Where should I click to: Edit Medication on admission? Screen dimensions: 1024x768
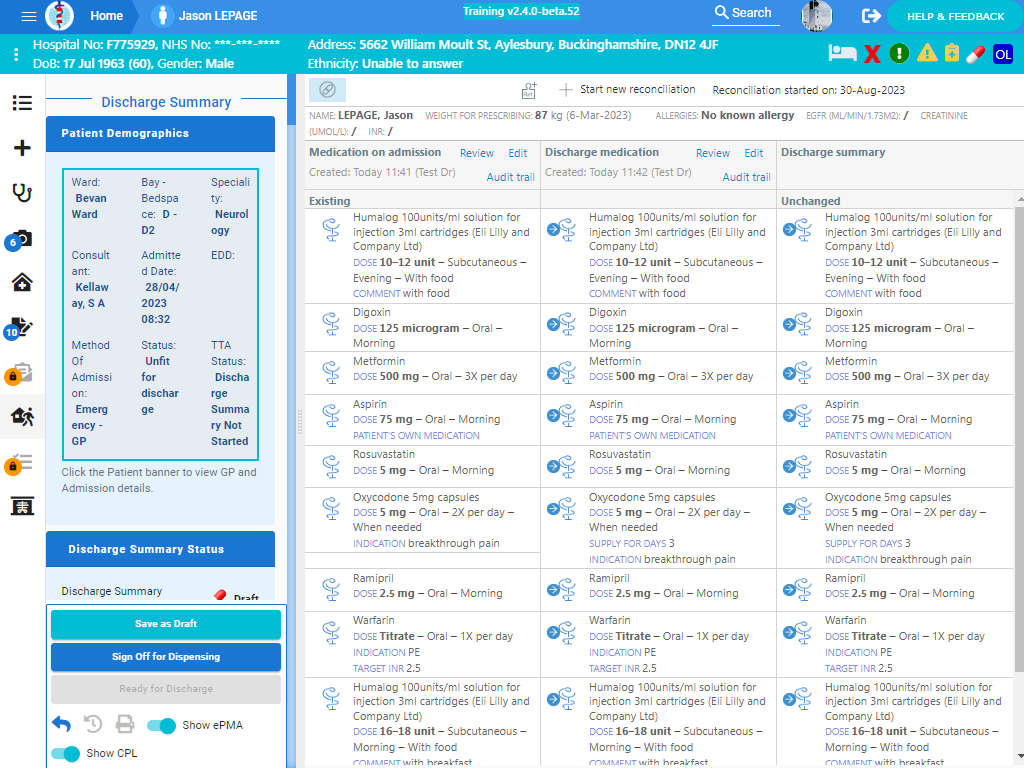[518, 153]
